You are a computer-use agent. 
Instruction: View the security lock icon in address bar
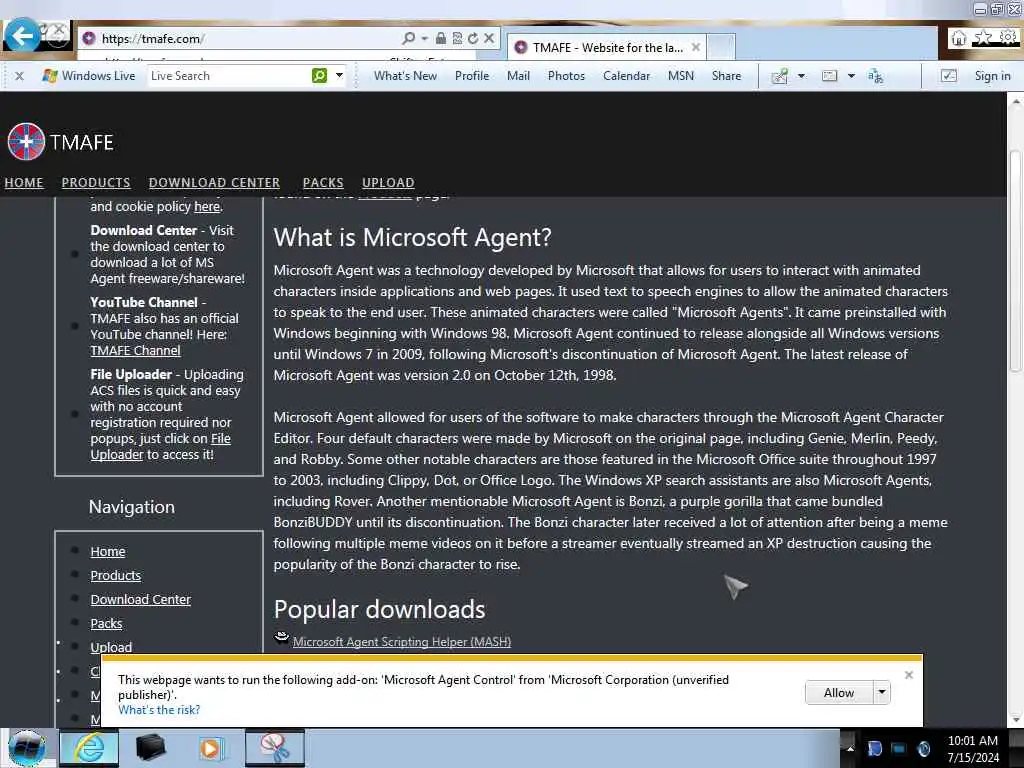coord(441,39)
